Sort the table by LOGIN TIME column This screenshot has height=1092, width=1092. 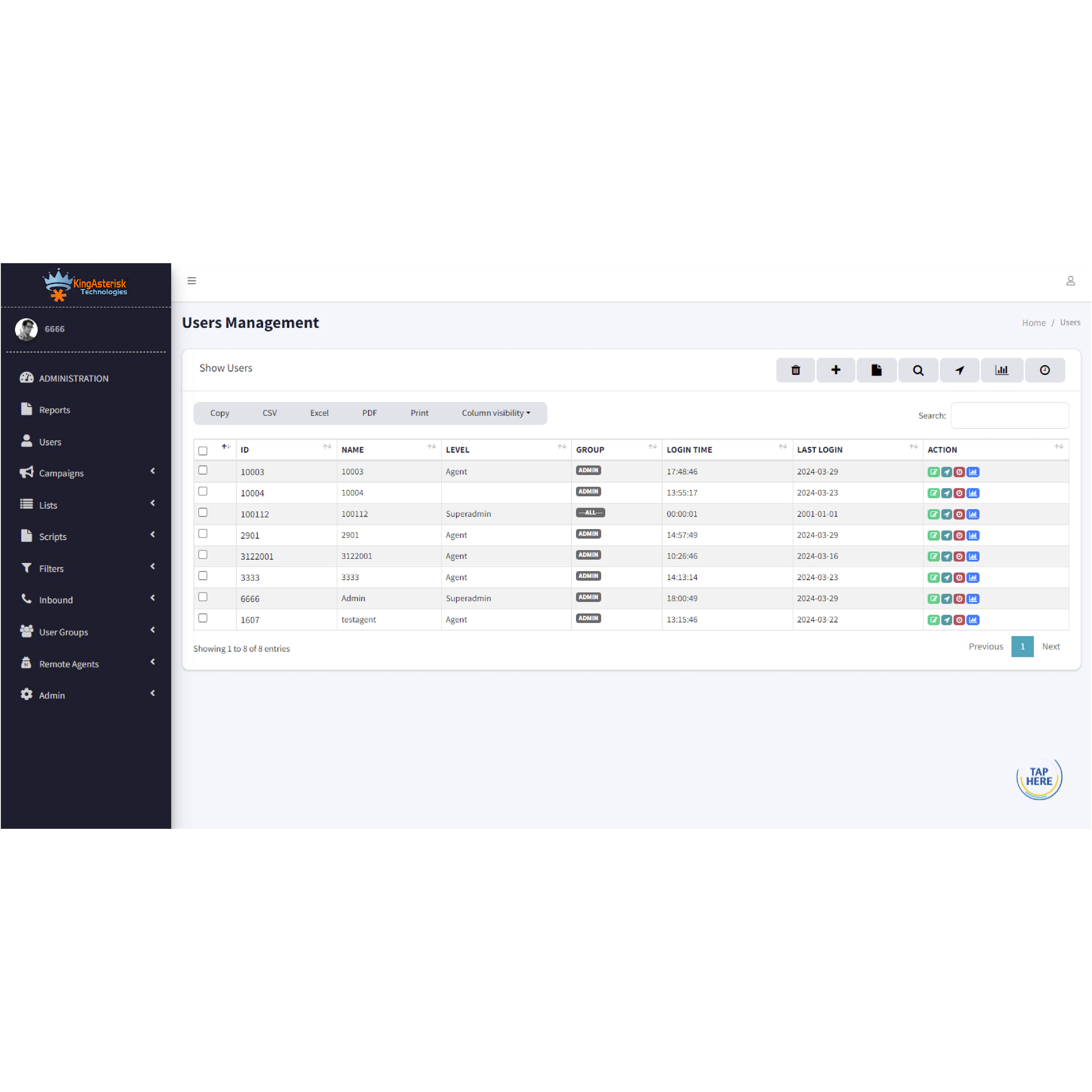click(x=727, y=450)
